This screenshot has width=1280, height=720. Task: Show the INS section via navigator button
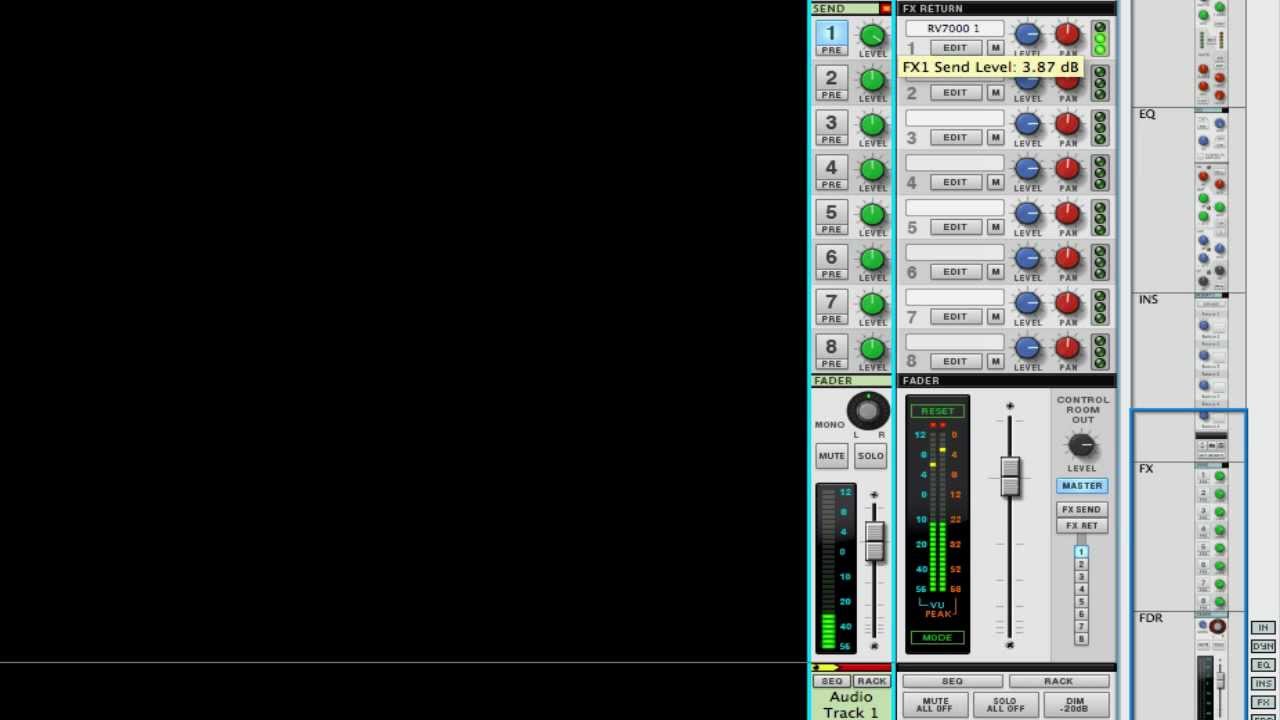(1263, 684)
